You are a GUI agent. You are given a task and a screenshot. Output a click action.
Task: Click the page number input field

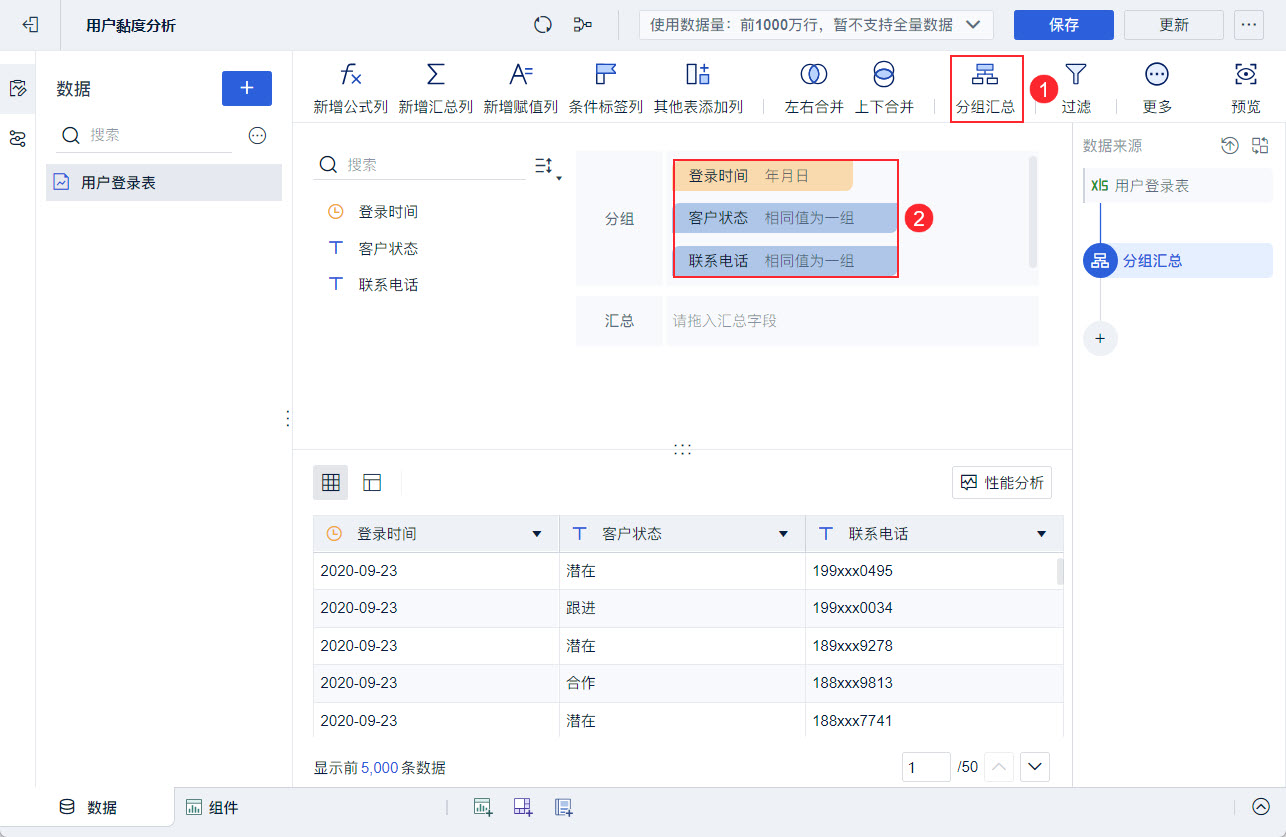(x=926, y=767)
